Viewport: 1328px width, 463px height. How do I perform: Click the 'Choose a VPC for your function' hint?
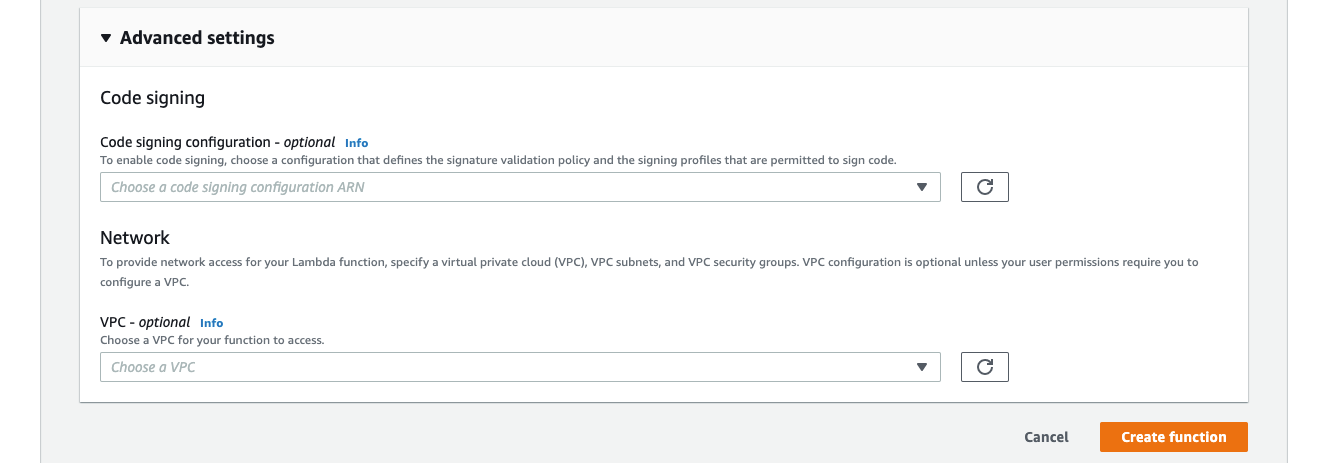click(x=212, y=340)
